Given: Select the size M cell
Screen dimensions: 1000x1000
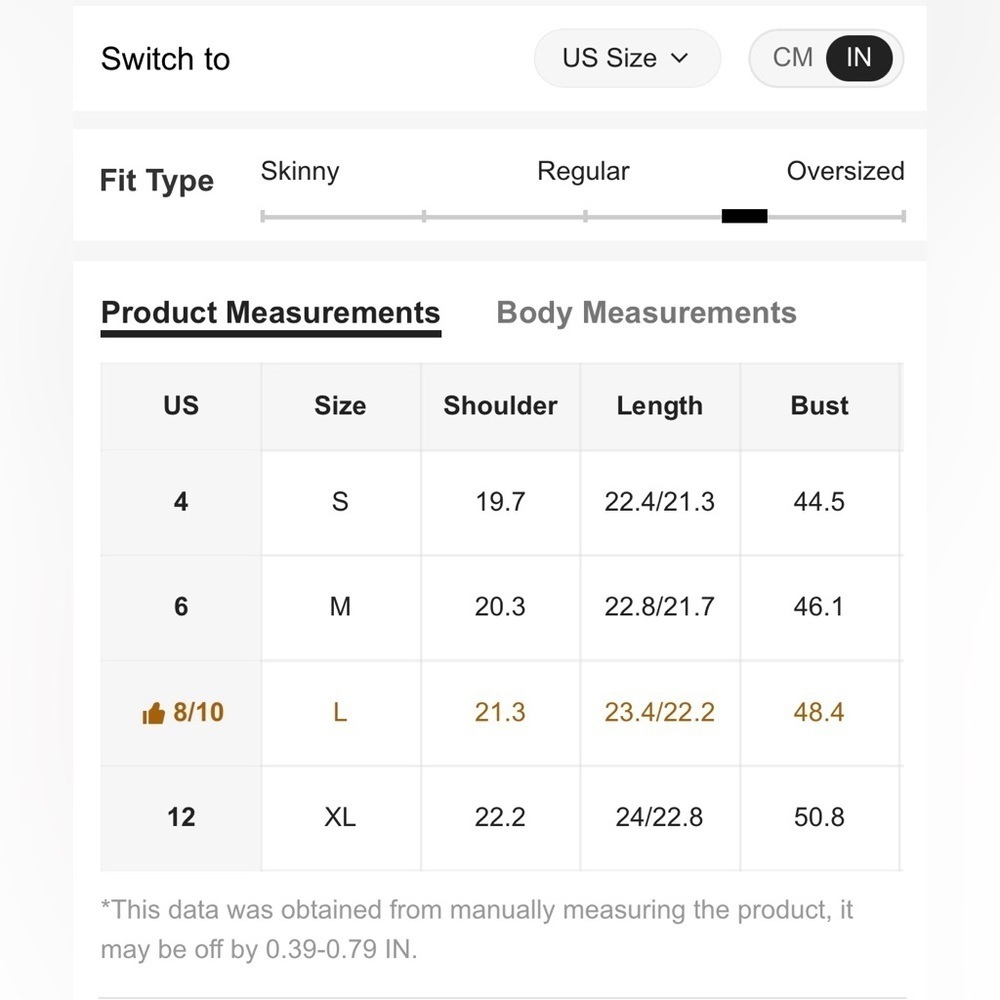Looking at the screenshot, I should (341, 607).
